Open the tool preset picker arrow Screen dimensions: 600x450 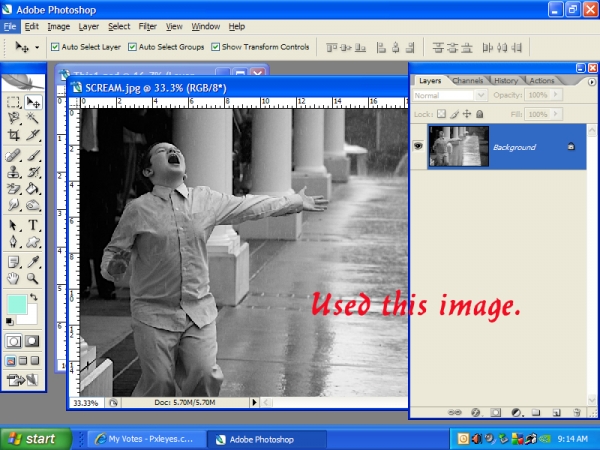coord(37,47)
